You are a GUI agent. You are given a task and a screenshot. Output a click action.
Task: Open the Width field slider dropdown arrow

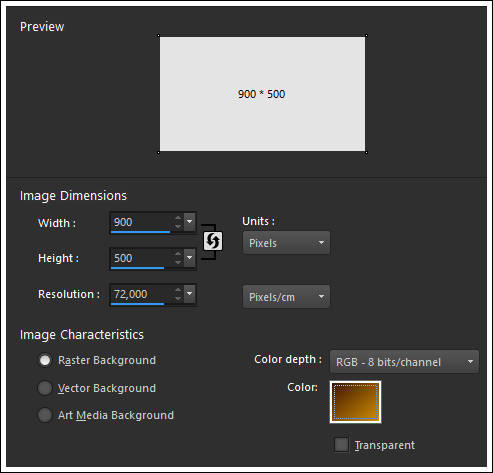pos(190,222)
